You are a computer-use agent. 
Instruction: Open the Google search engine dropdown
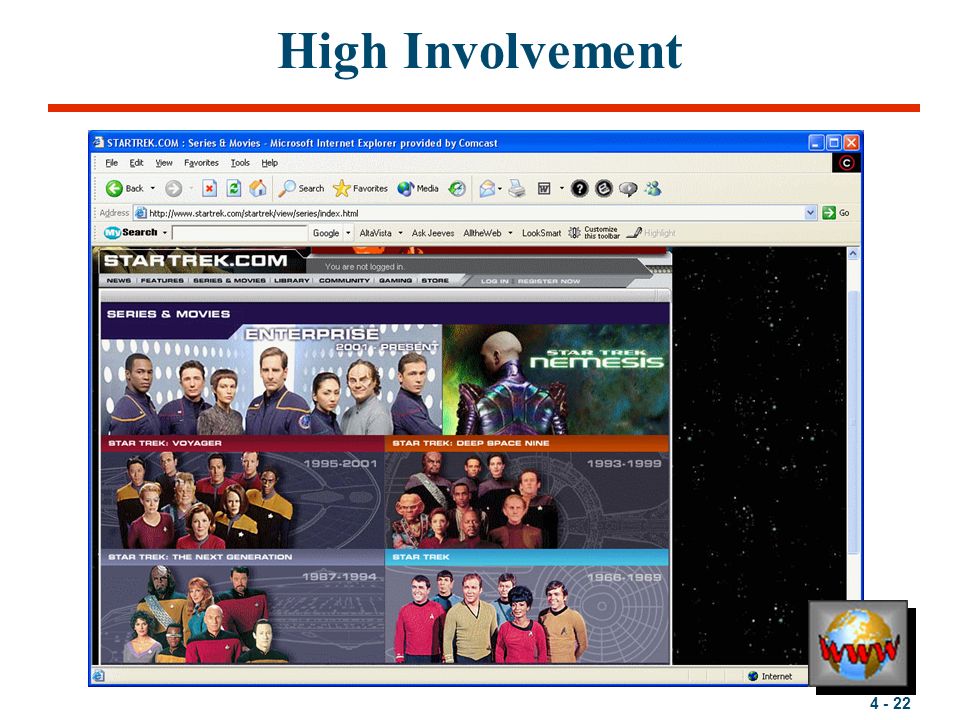348,233
